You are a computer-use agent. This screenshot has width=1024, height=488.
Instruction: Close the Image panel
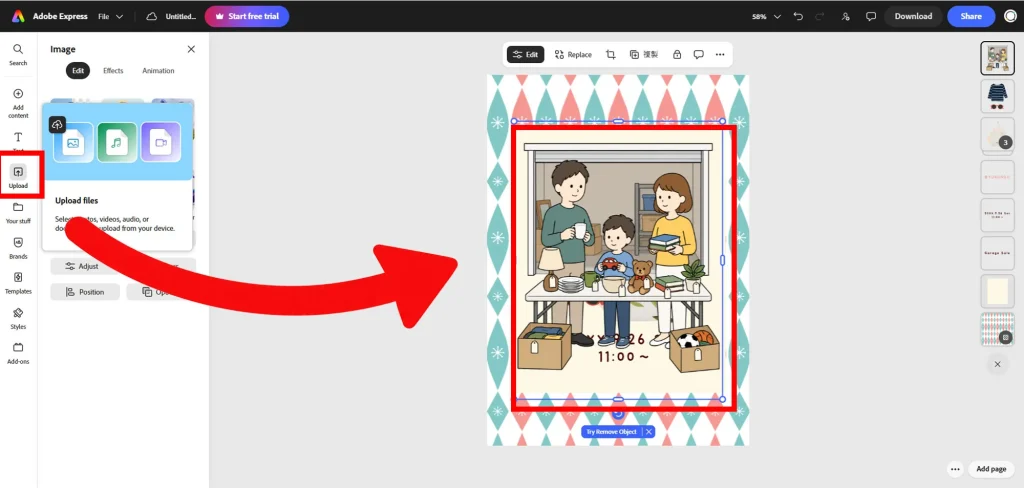pos(191,49)
